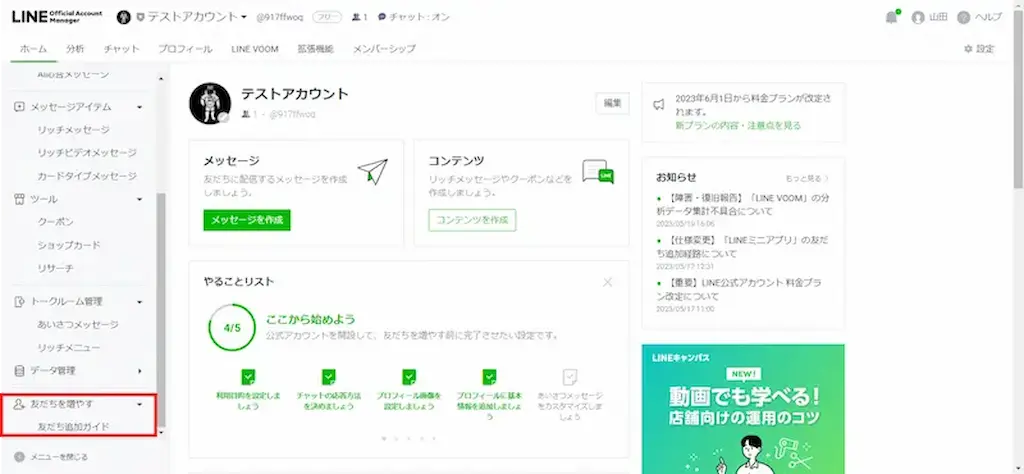
Task: Open the LINE VOOM tab
Action: 255,49
